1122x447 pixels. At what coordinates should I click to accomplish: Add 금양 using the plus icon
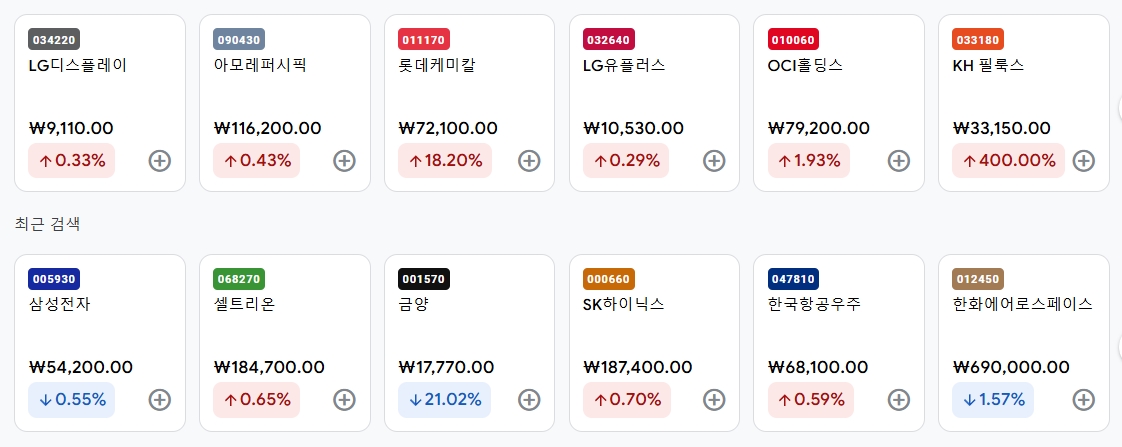pyautogui.click(x=529, y=400)
